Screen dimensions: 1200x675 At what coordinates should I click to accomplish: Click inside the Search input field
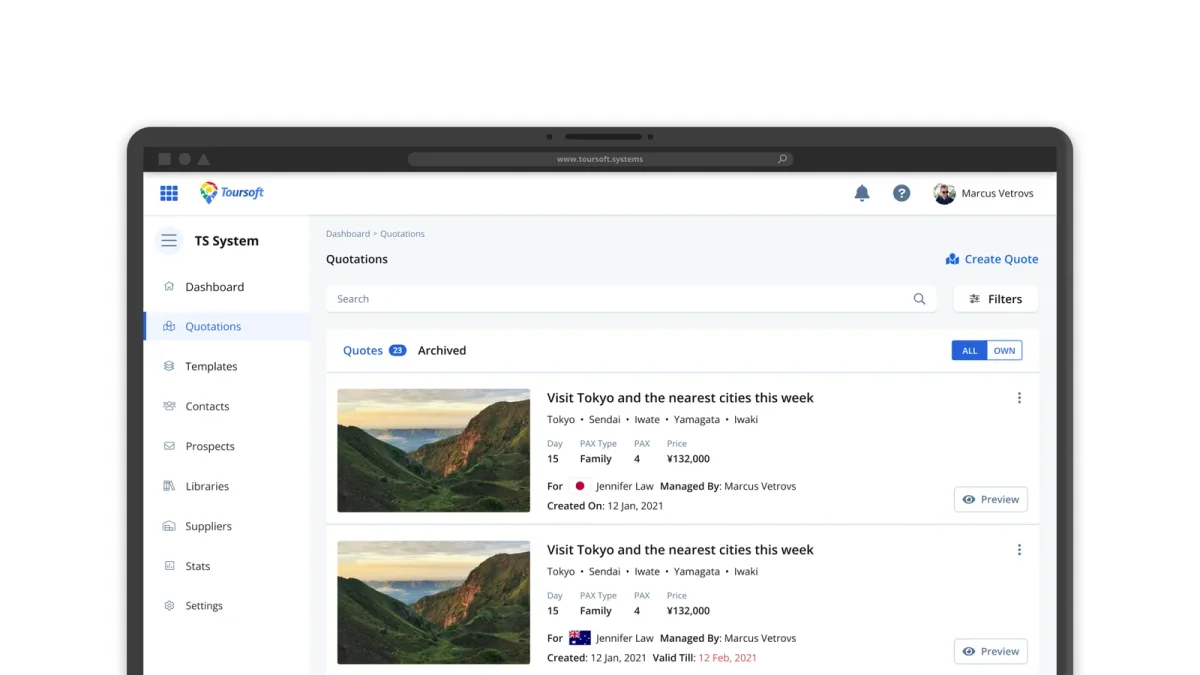(x=631, y=299)
